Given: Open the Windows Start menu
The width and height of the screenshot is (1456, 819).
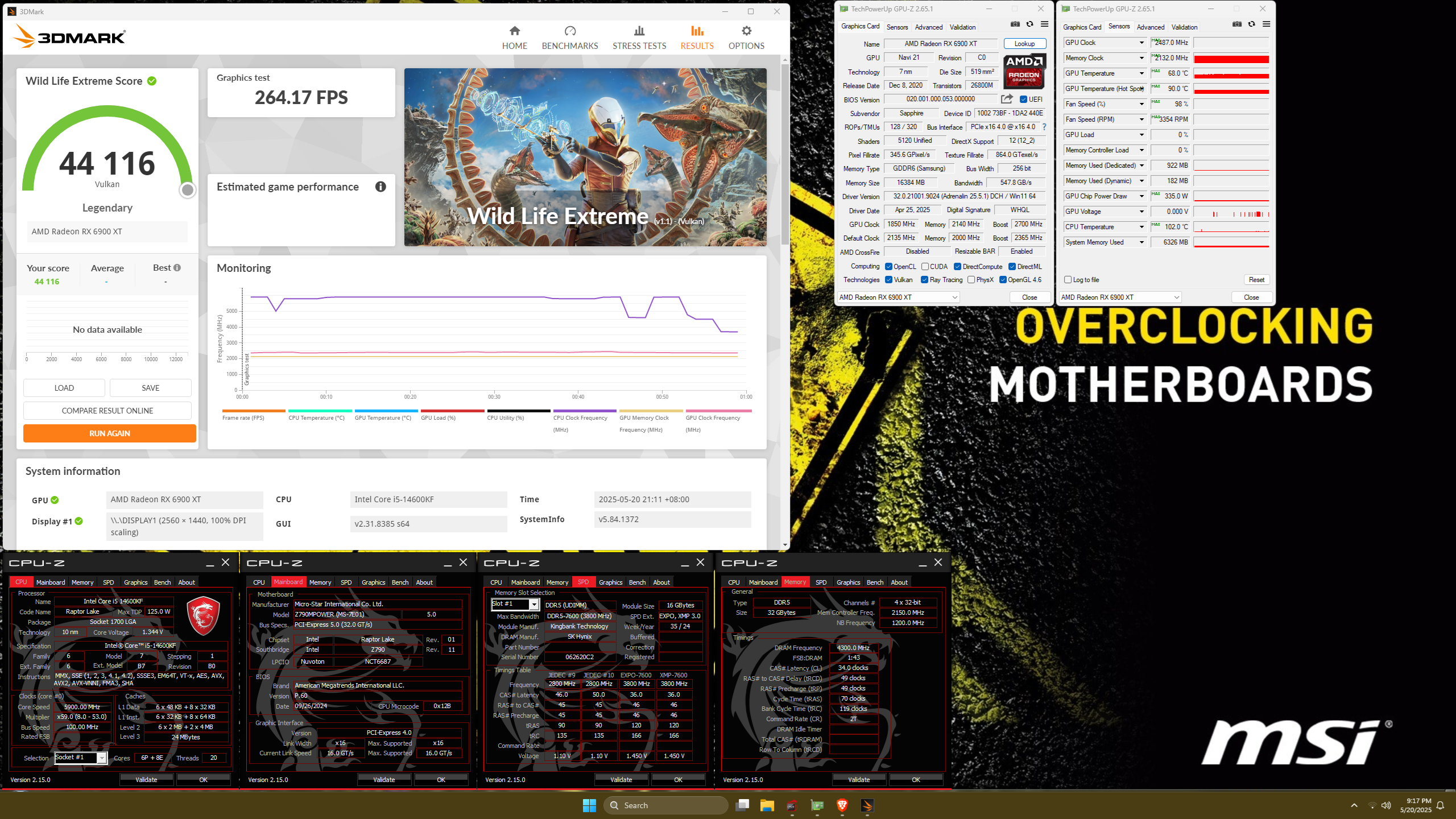Looking at the screenshot, I should click(589, 805).
